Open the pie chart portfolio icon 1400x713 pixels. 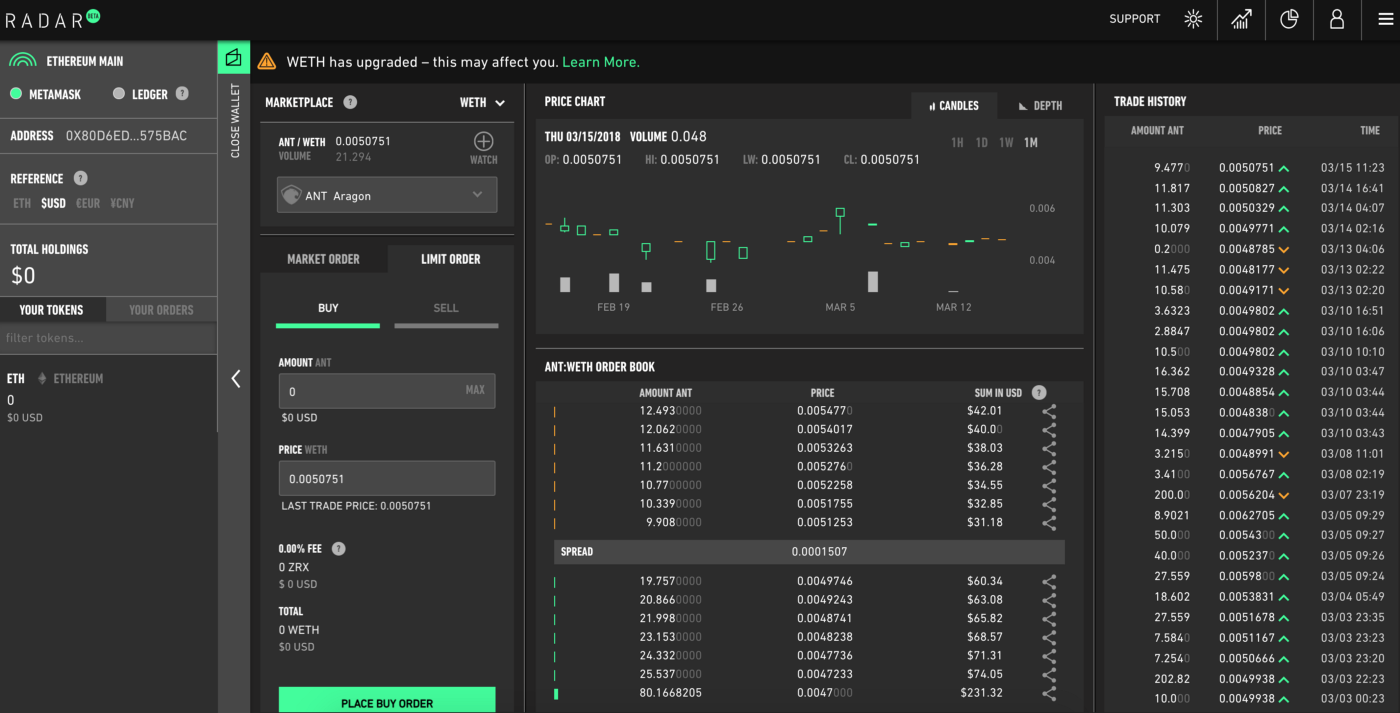pos(1289,19)
